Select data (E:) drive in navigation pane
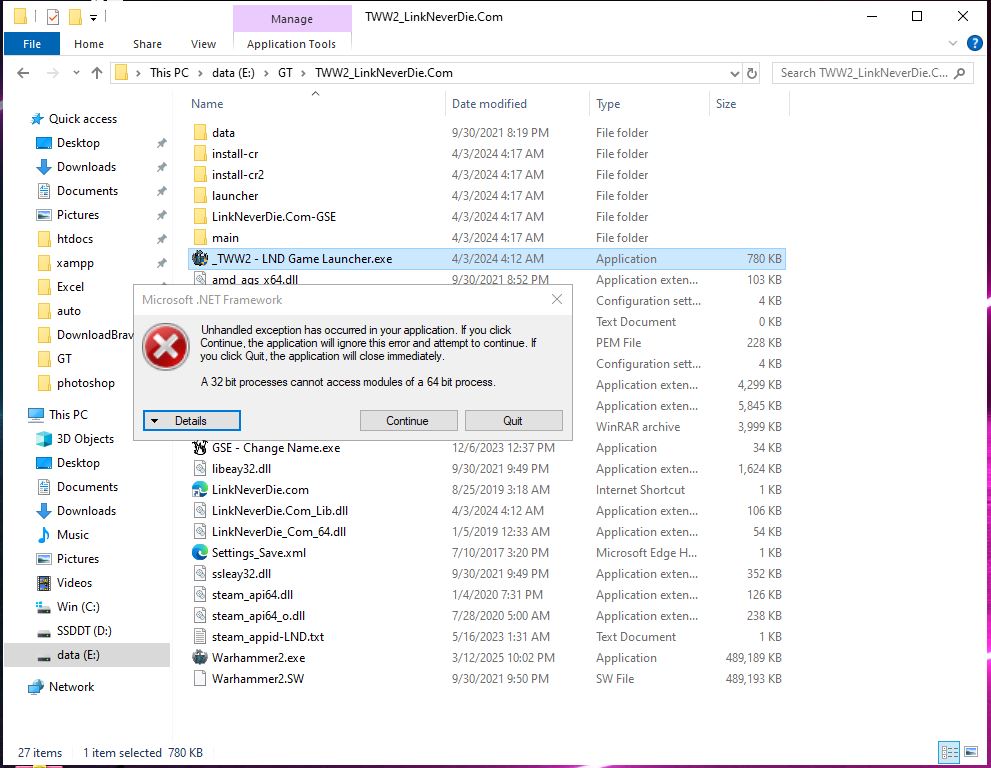This screenshot has width=991, height=768. [87, 655]
